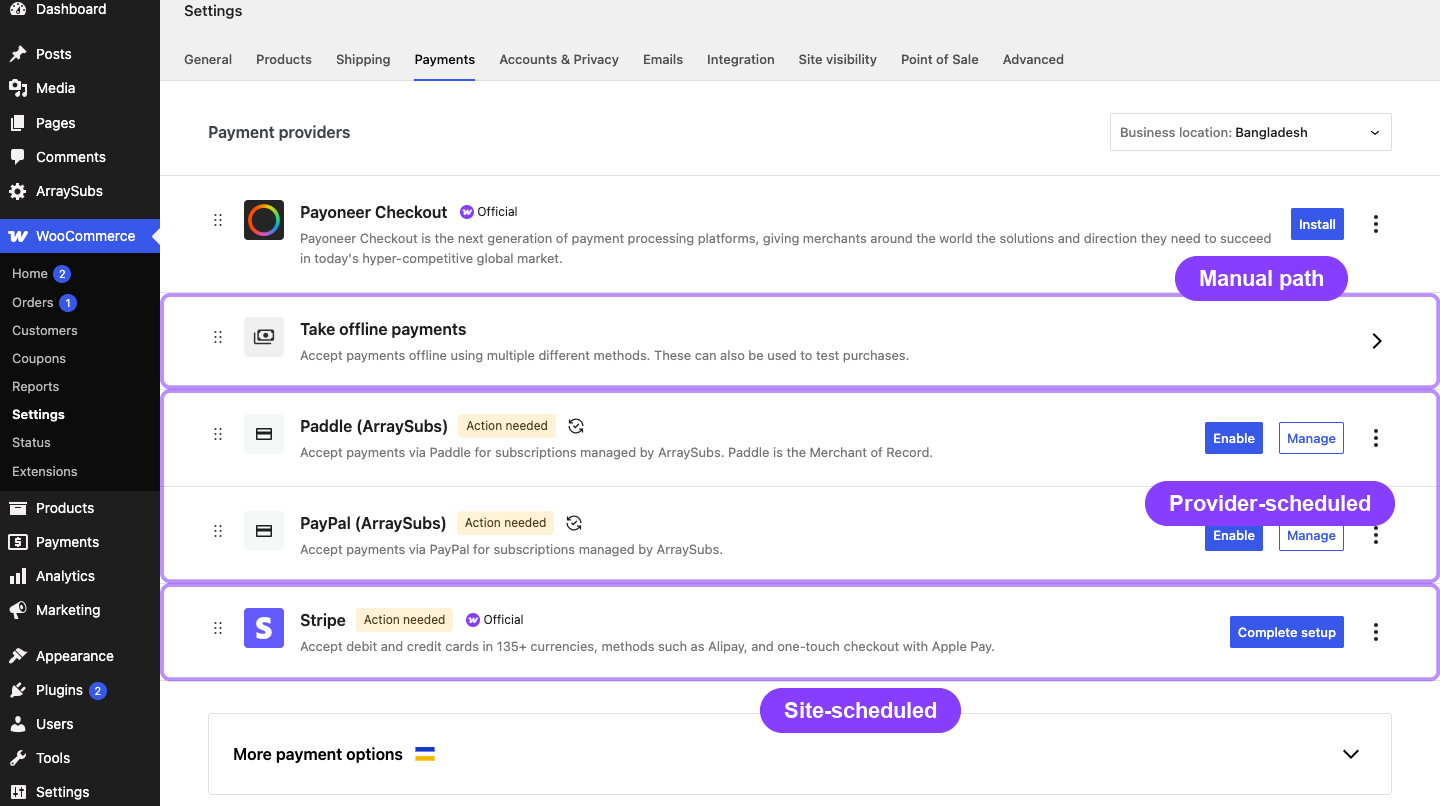Enable PayPal (ArraySubs) gateway
The image size is (1440, 806).
(x=1234, y=535)
